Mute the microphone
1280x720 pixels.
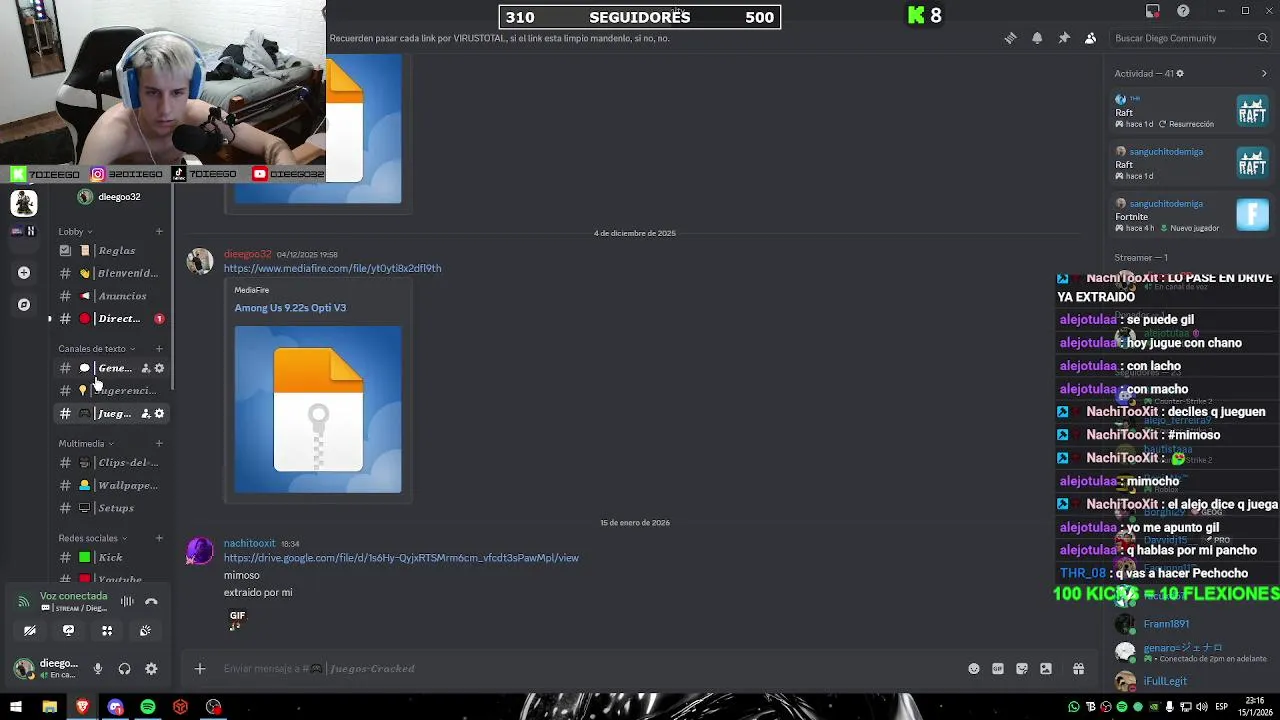point(98,669)
